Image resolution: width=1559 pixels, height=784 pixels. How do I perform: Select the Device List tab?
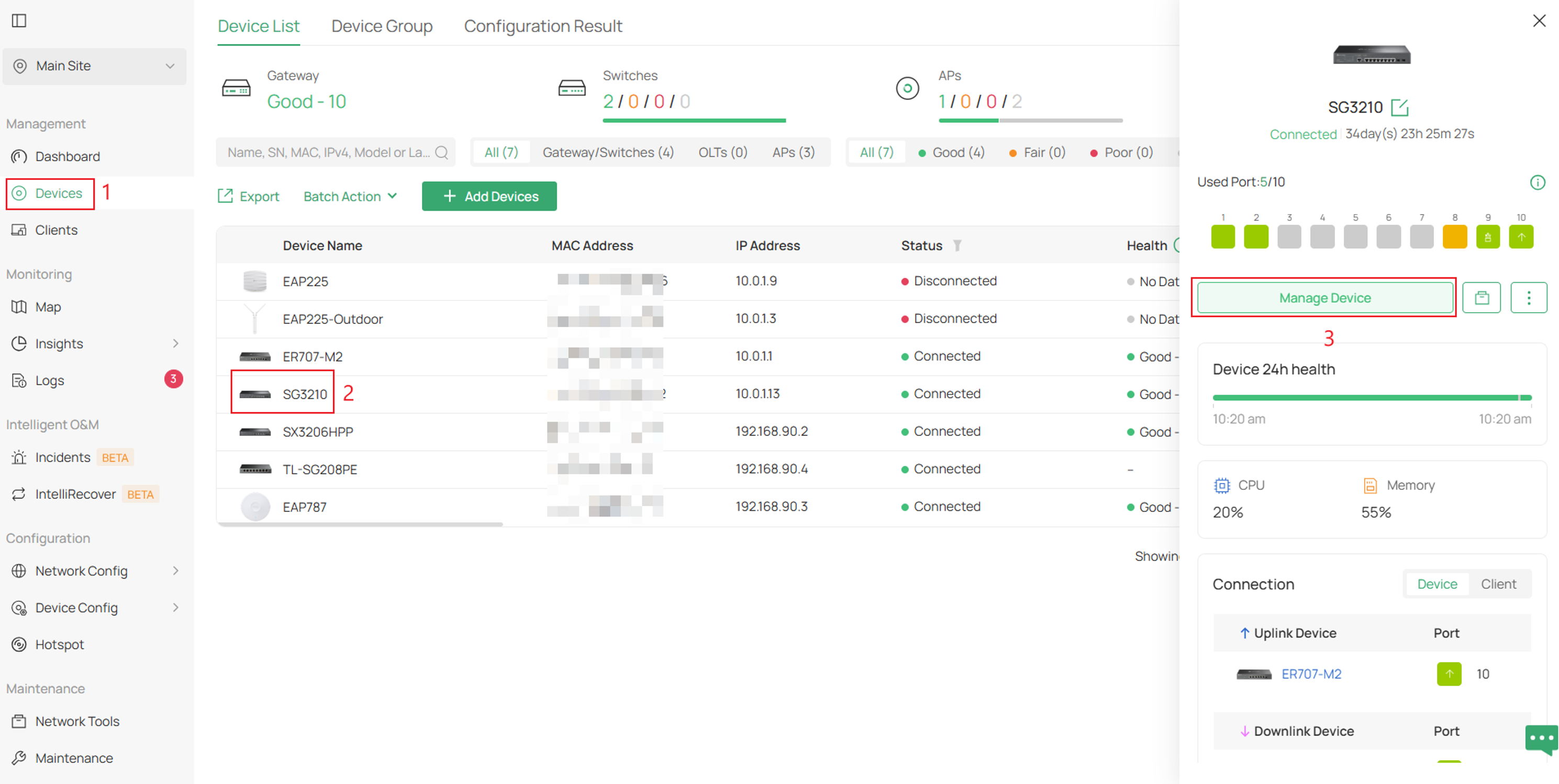pyautogui.click(x=259, y=26)
